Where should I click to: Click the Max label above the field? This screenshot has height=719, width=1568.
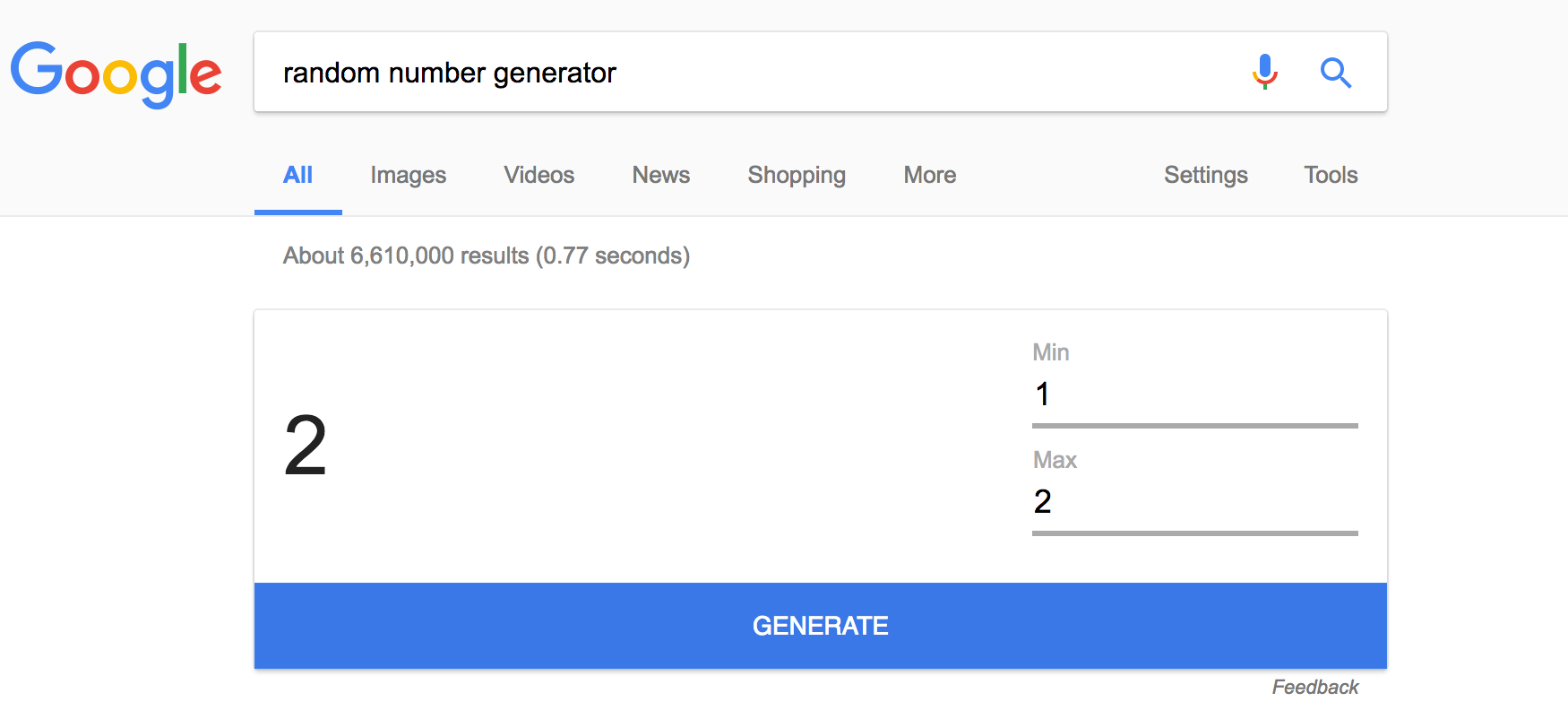[x=1054, y=460]
